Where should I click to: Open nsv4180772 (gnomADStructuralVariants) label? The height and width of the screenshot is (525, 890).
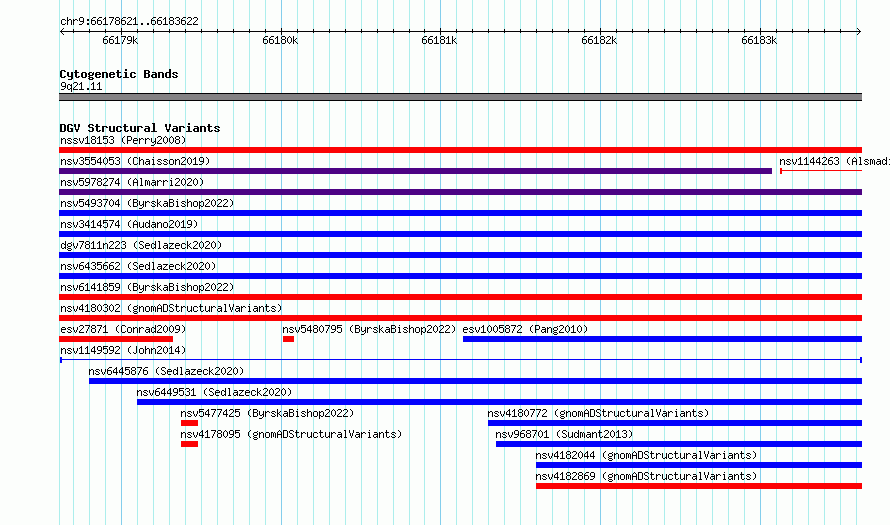coord(598,413)
